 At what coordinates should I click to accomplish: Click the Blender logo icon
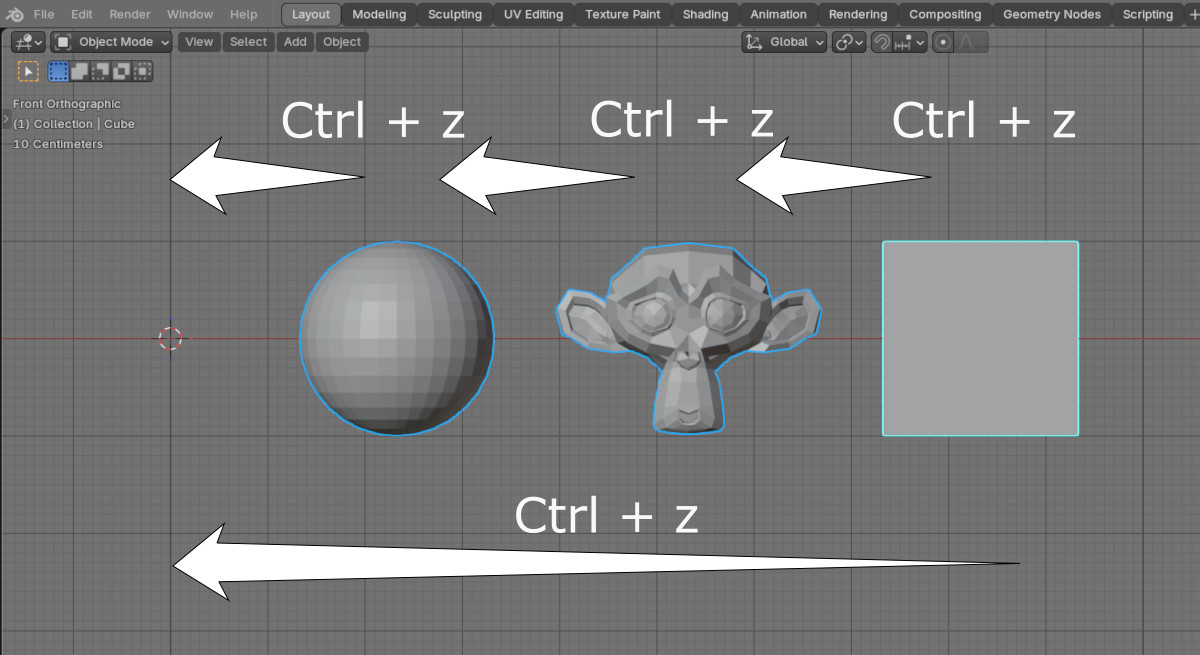coord(13,14)
